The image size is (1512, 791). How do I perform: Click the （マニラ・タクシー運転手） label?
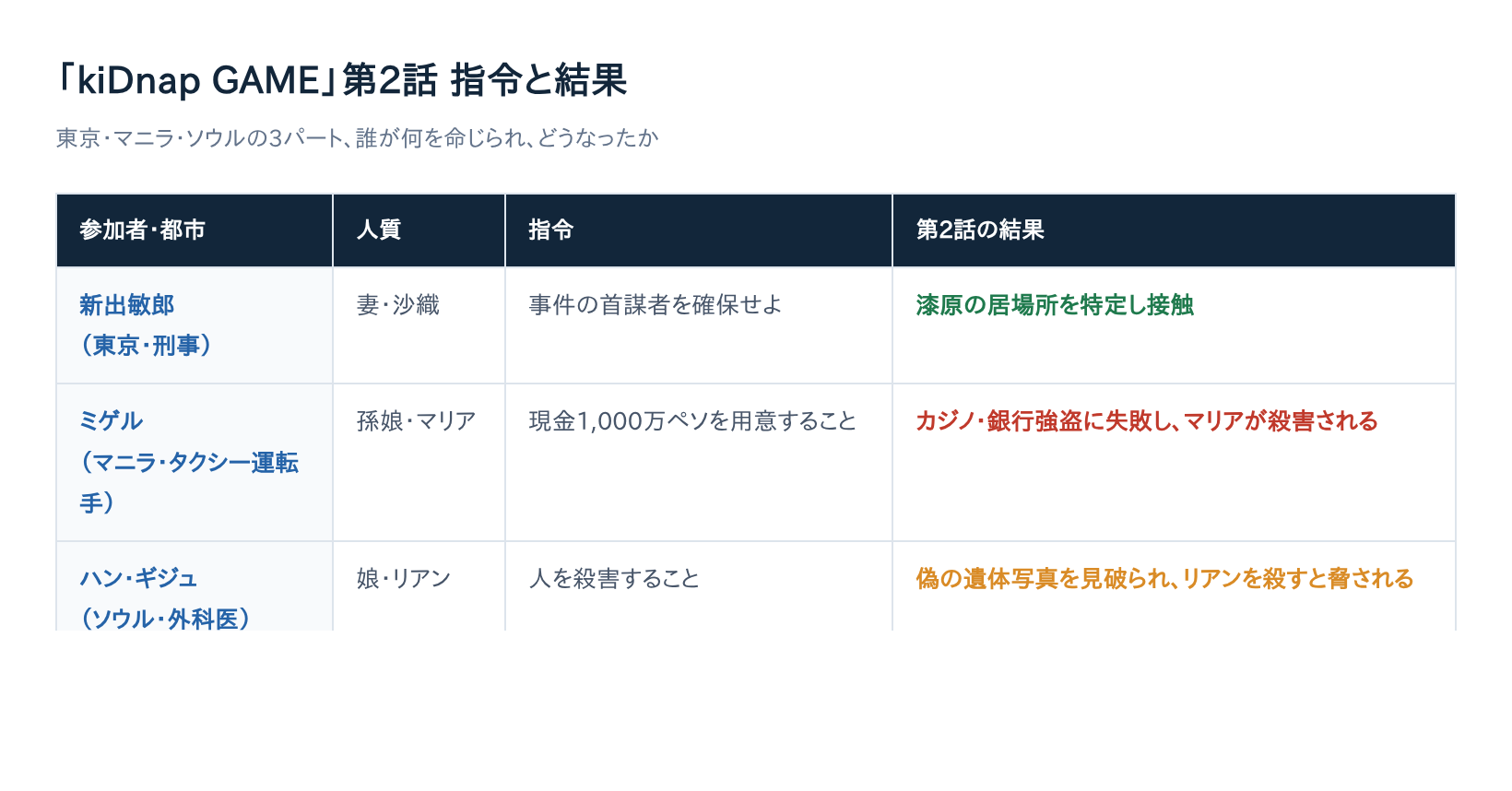tap(189, 482)
